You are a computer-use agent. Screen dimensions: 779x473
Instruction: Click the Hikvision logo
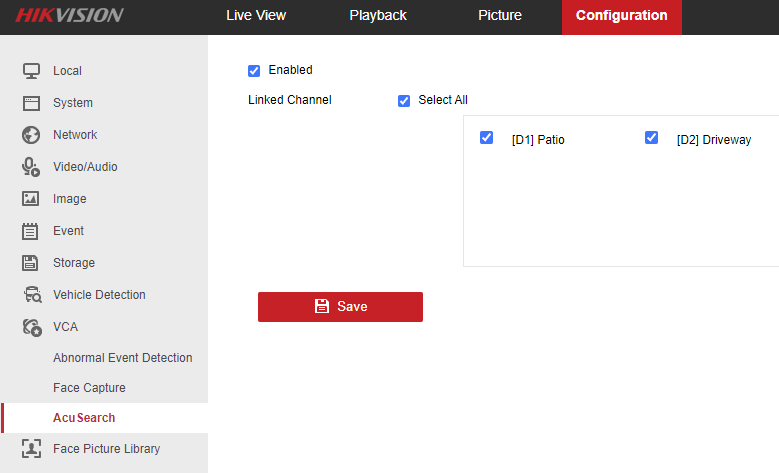pyautogui.click(x=69, y=16)
